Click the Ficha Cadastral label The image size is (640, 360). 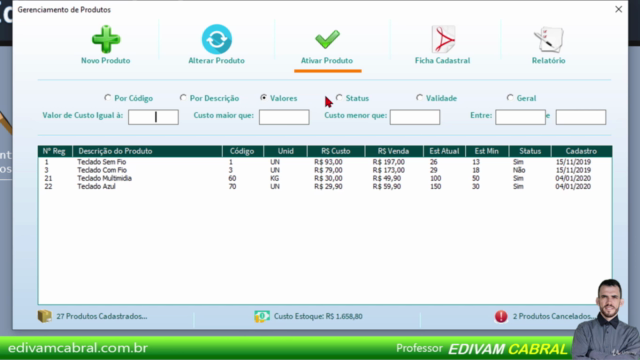coord(442,60)
